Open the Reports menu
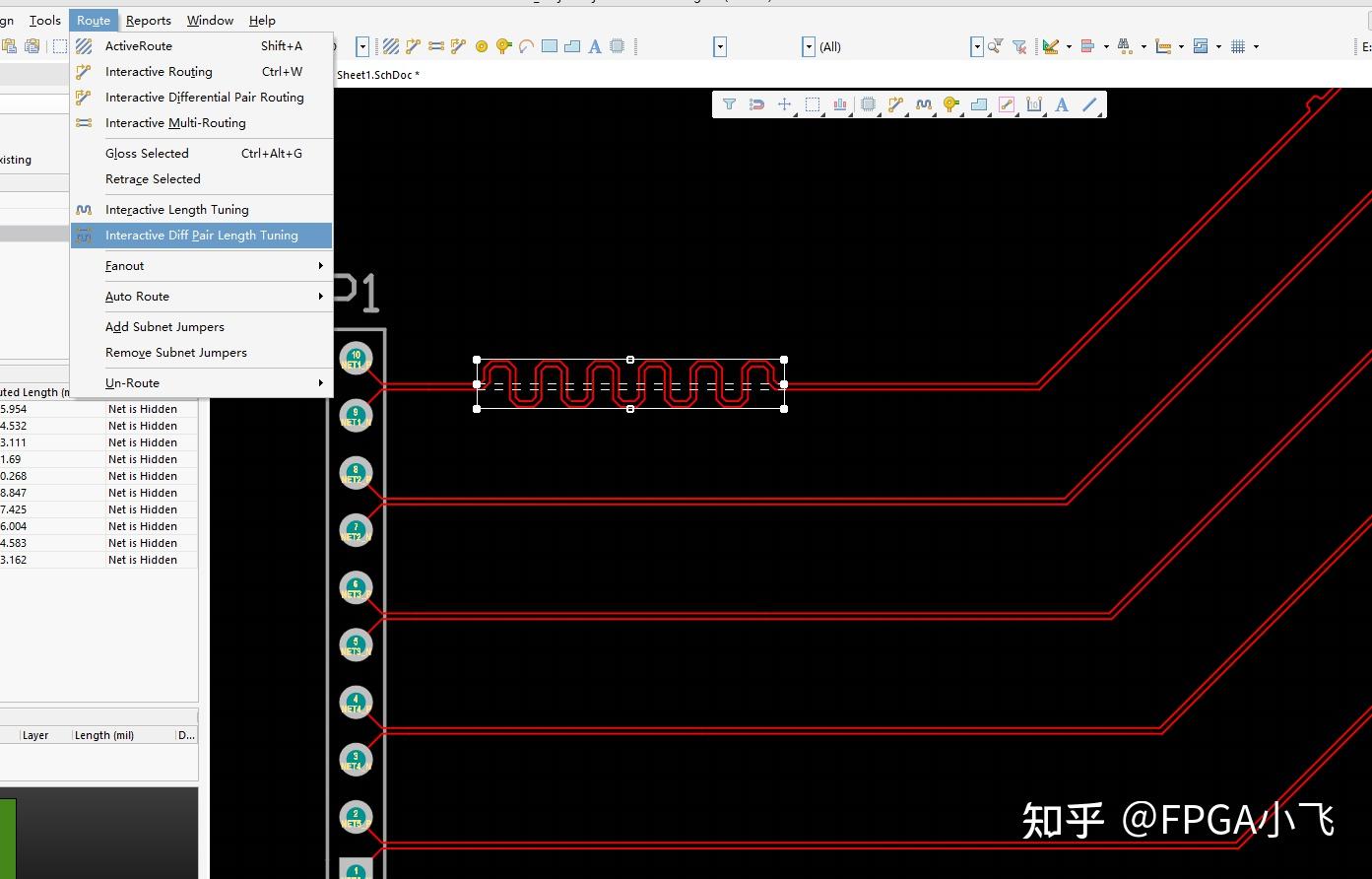The width and height of the screenshot is (1372, 879). pos(149,20)
